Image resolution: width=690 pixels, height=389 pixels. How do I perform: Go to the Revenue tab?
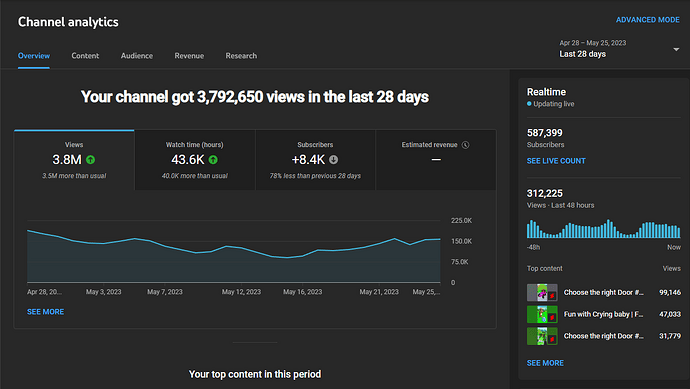point(189,56)
